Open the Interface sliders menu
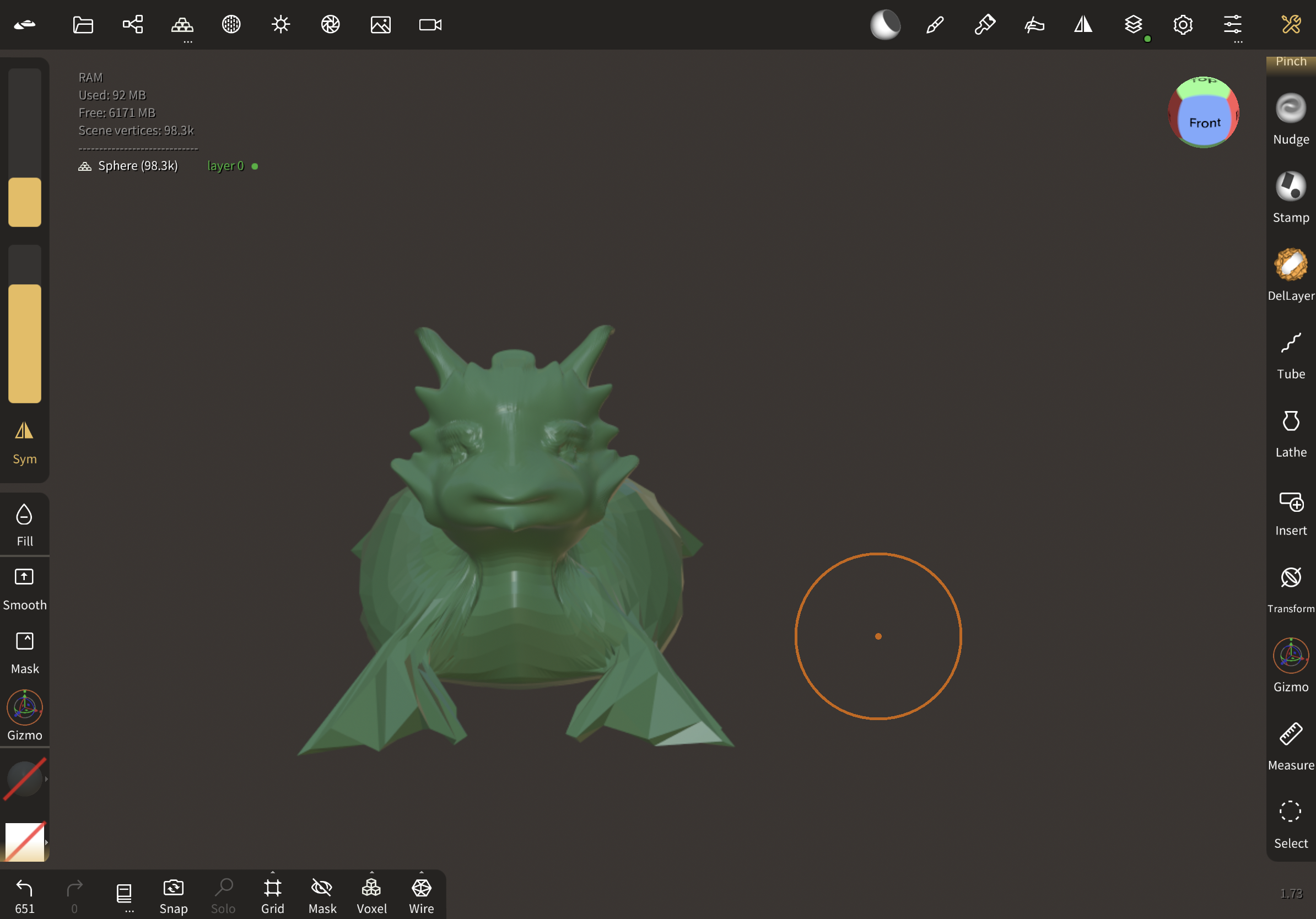This screenshot has height=919, width=1316. tap(1232, 25)
